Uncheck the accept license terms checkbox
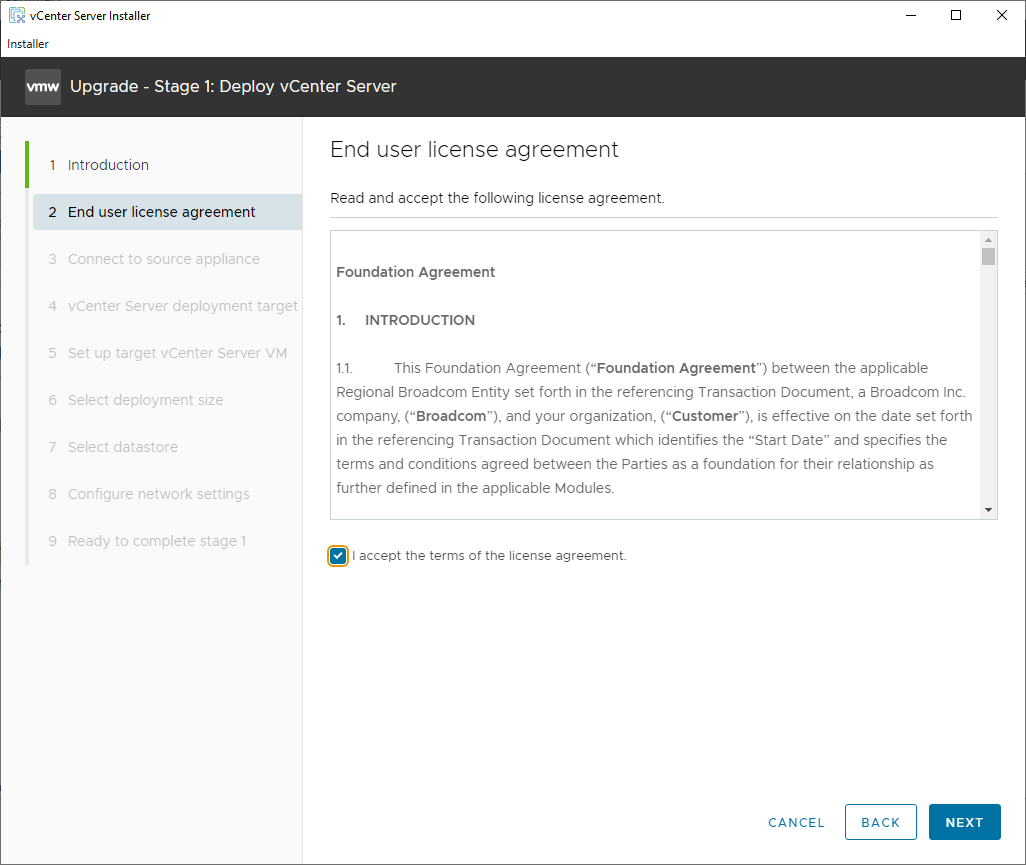 (x=338, y=556)
